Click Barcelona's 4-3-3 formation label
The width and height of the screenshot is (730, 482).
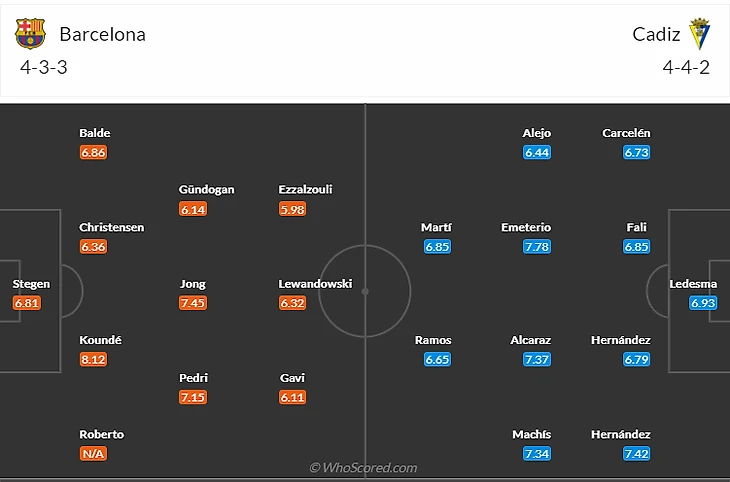coord(44,68)
